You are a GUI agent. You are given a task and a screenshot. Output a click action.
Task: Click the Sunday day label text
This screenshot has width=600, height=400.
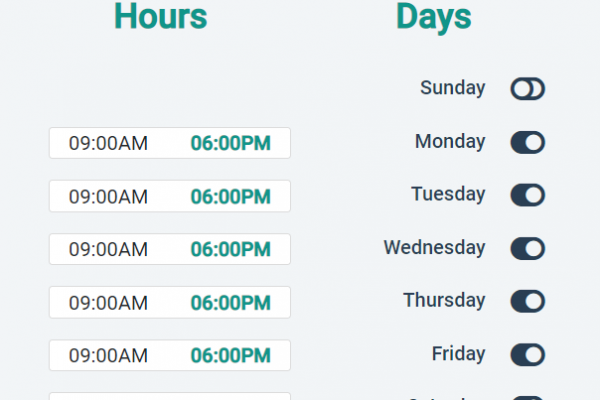click(x=452, y=88)
